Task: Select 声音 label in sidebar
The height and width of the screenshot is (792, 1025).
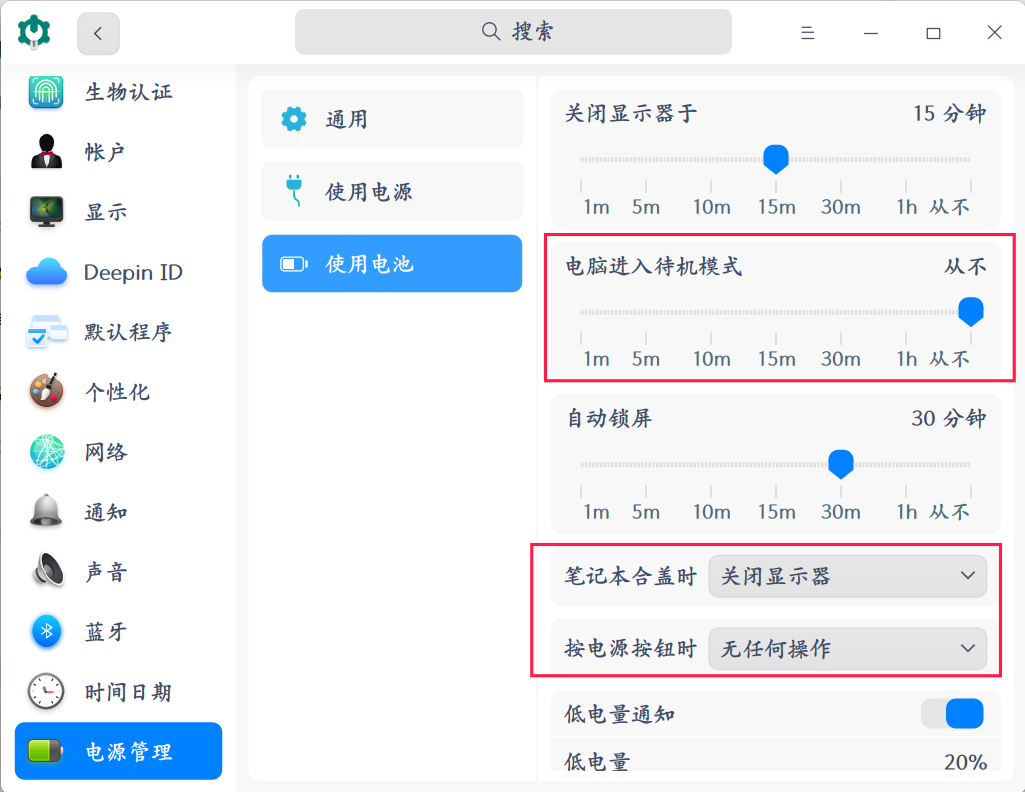Action: (x=106, y=572)
